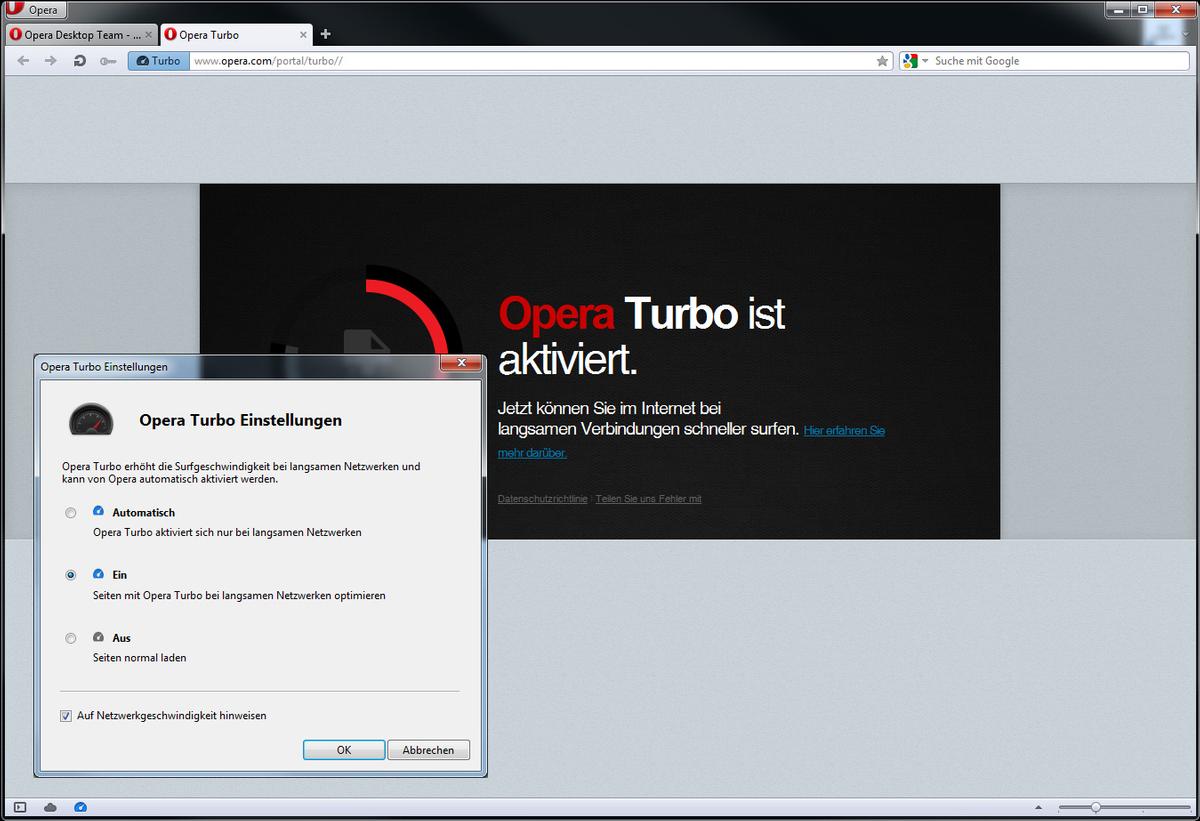Switch to the Opera Desktop Team tab
Image resolution: width=1200 pixels, height=821 pixels.
click(83, 35)
